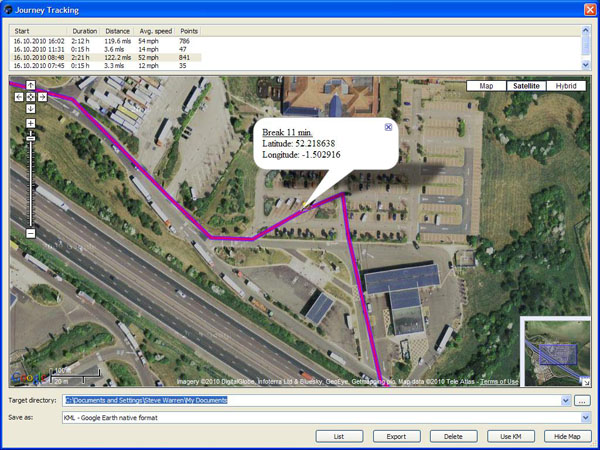Zoom in with the plus button
Viewport: 600px width, 450px height.
[x=31, y=123]
